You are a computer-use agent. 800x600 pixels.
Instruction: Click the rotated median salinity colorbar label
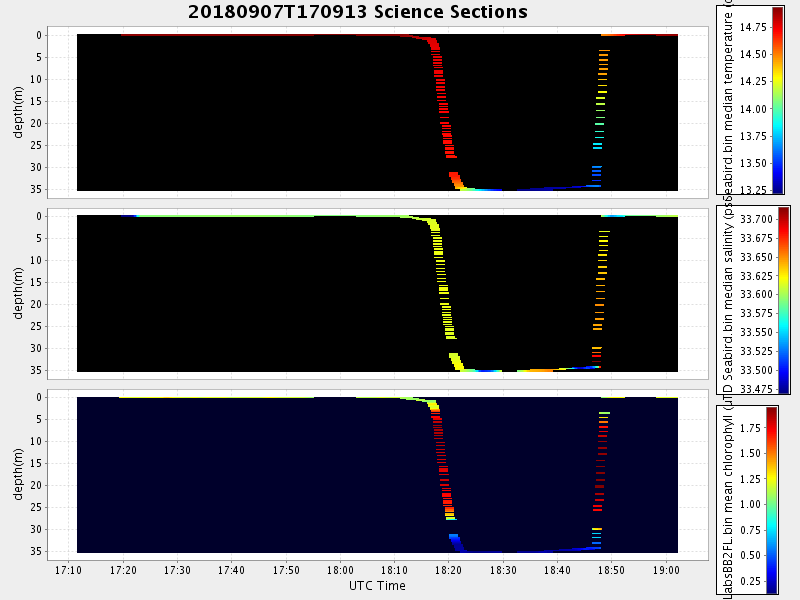click(x=729, y=300)
